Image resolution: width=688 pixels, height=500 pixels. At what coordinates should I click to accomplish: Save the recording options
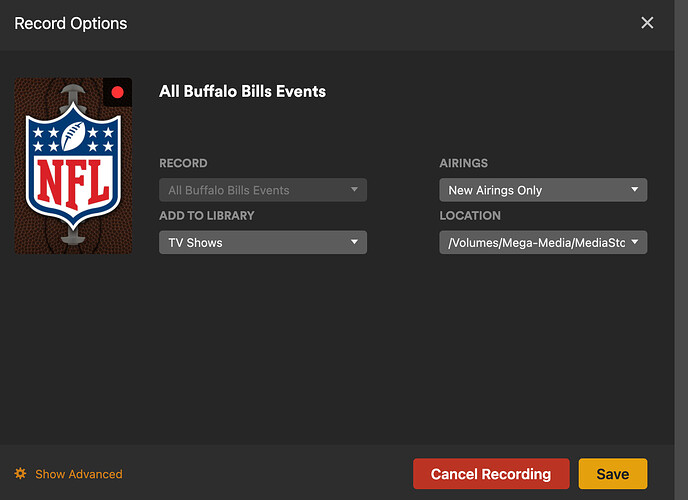613,474
